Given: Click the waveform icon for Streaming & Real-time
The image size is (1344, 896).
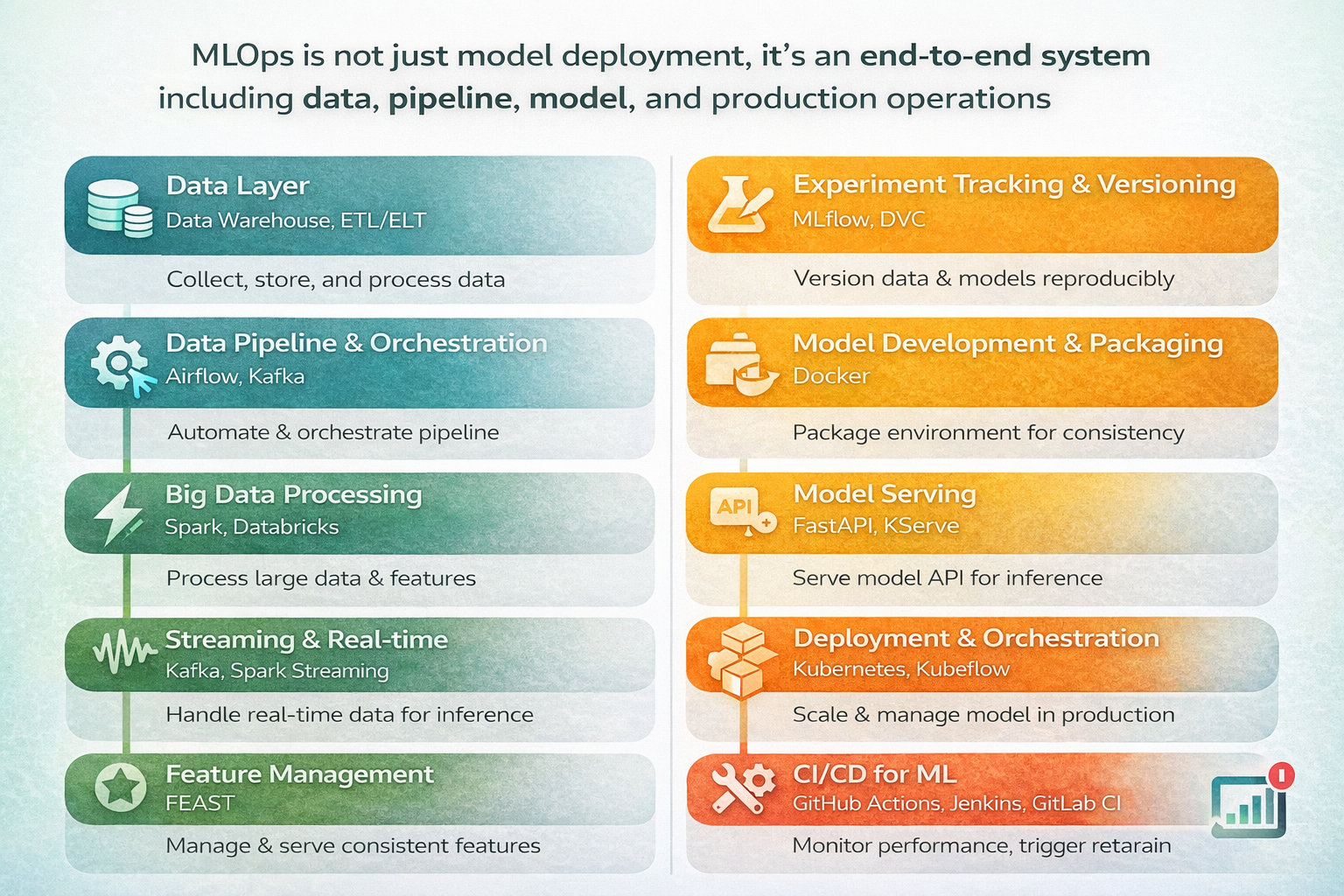Looking at the screenshot, I should [122, 651].
